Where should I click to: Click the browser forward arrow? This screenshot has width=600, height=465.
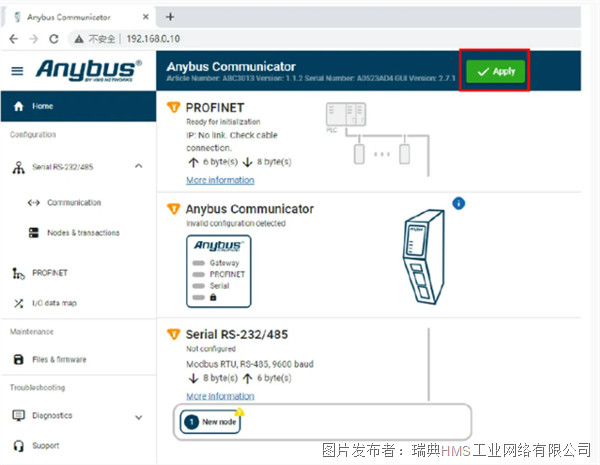[34, 39]
